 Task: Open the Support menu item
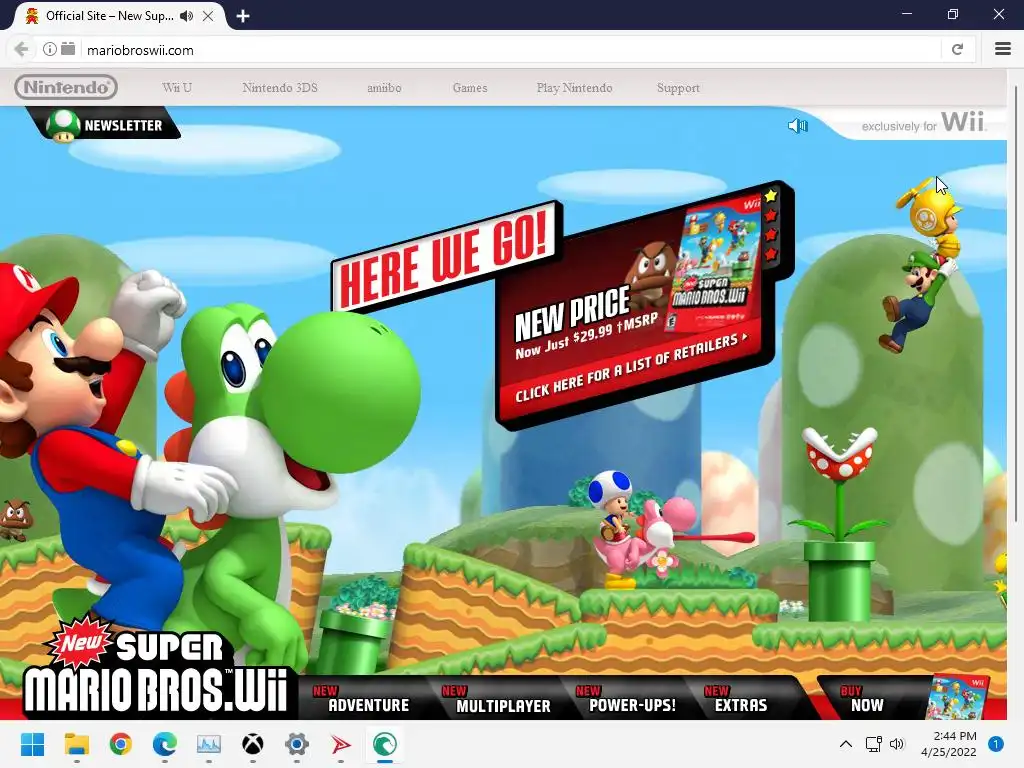pos(678,88)
